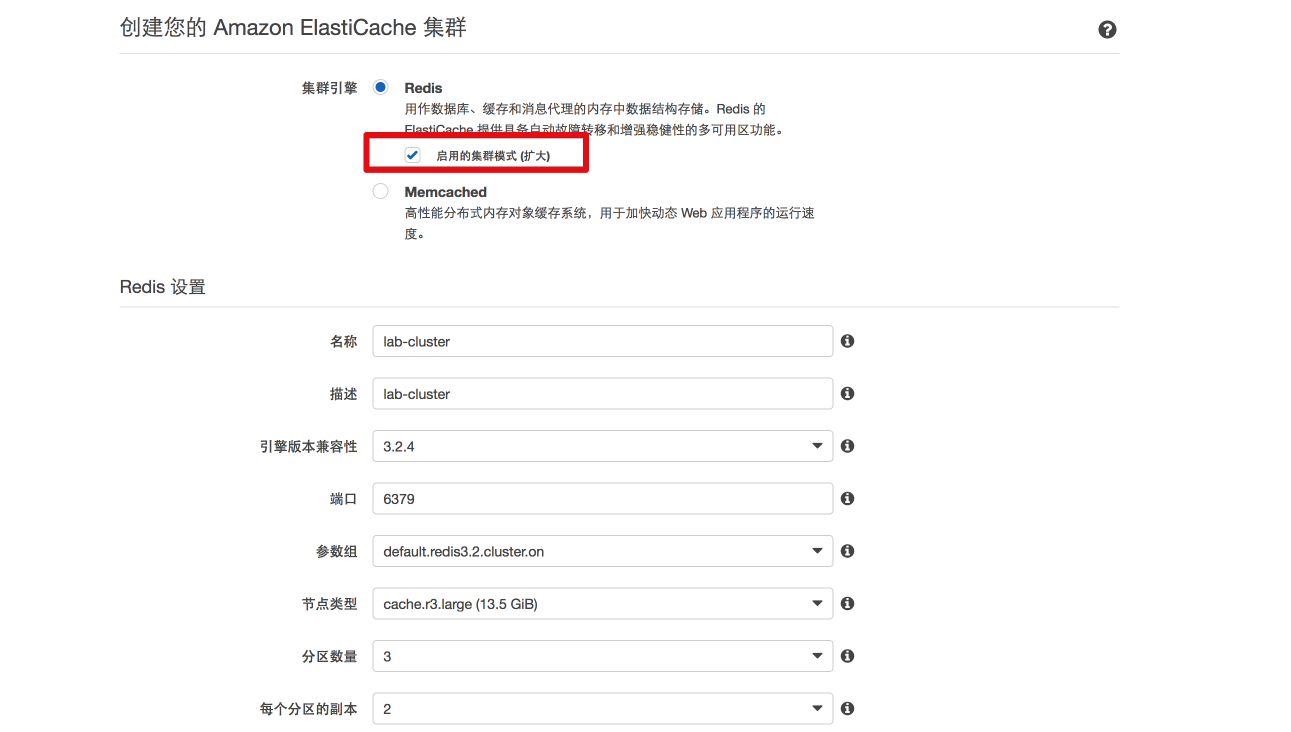Click the Redis 设置 section heading
This screenshot has height=732, width=1291.
pyautogui.click(x=163, y=287)
